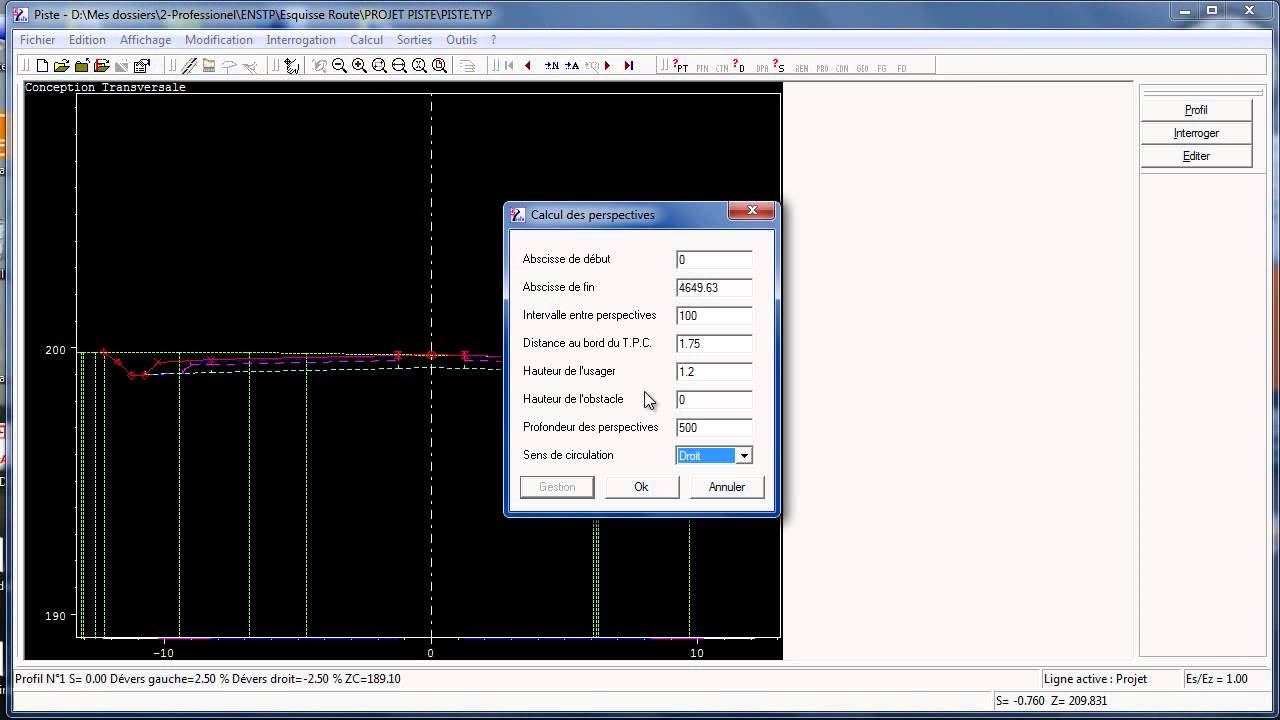This screenshot has width=1280, height=720.
Task: Click the Sens de circulation label
Action: (568, 455)
